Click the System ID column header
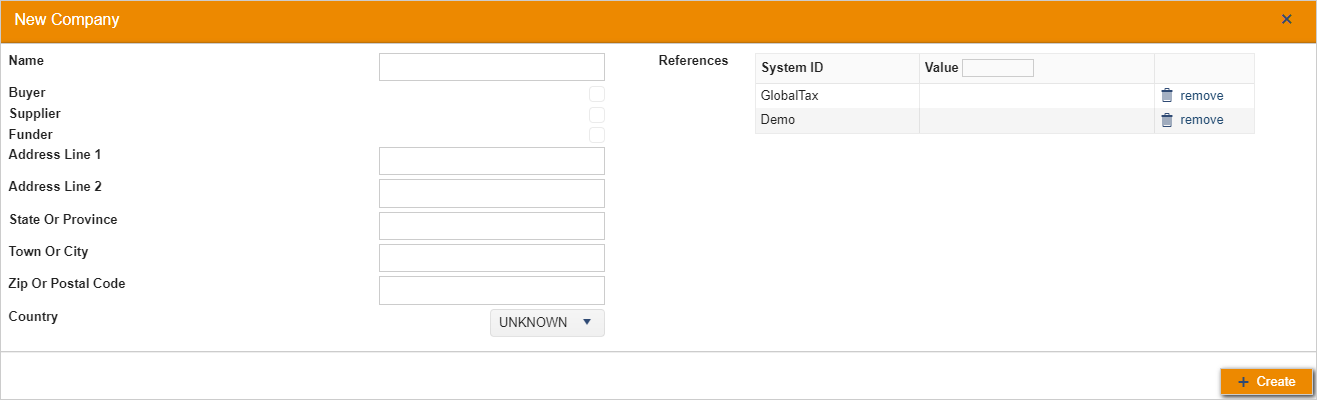This screenshot has height=400, width=1317. (792, 68)
